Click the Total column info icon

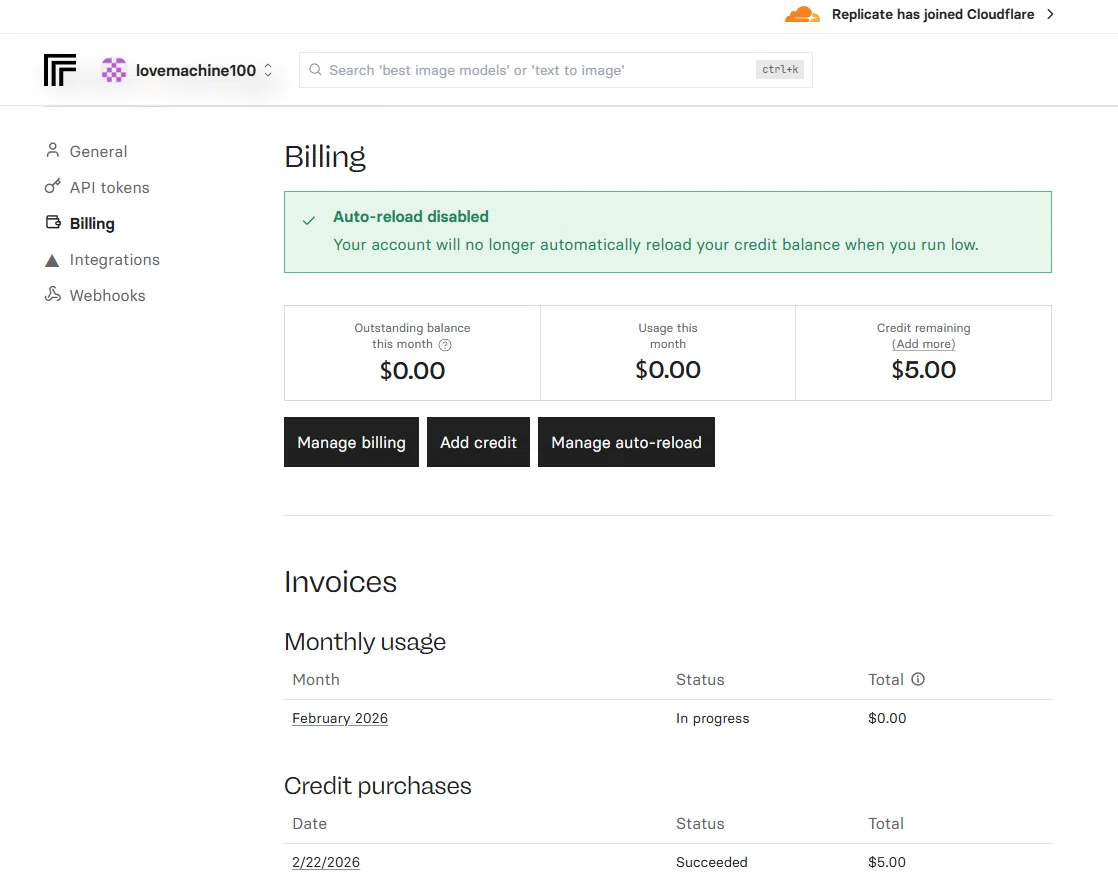(918, 679)
